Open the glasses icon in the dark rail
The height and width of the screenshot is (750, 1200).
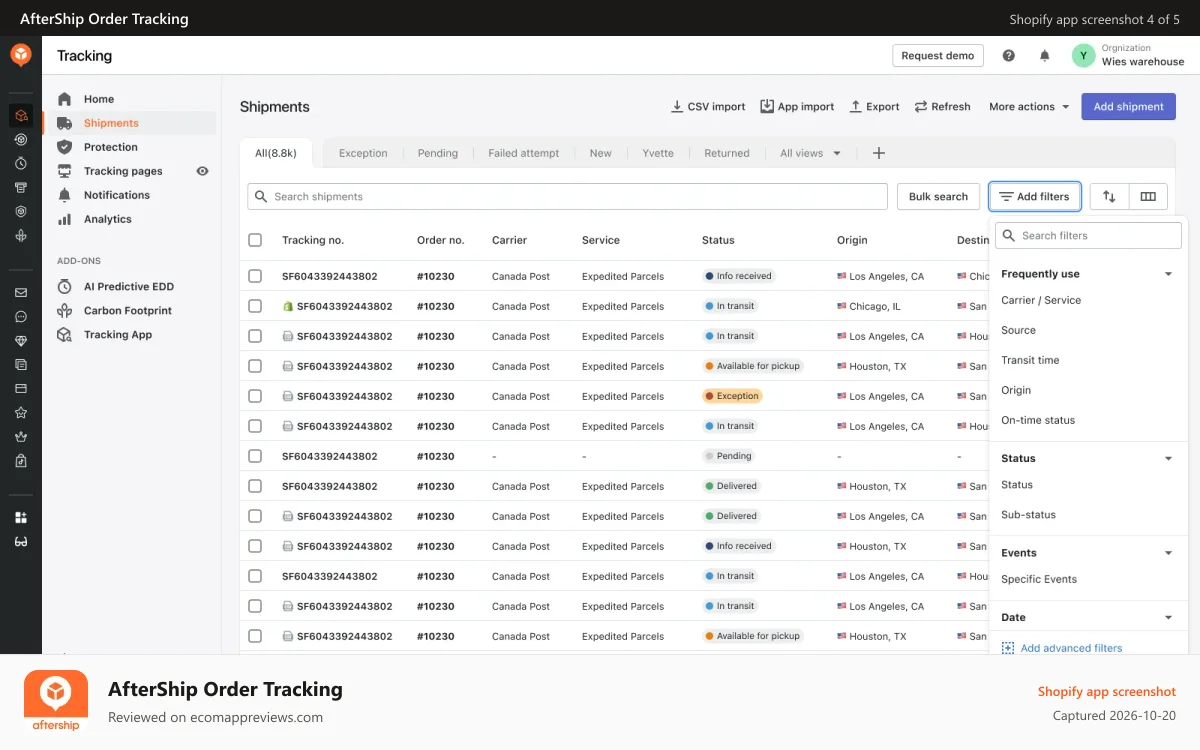(21, 541)
